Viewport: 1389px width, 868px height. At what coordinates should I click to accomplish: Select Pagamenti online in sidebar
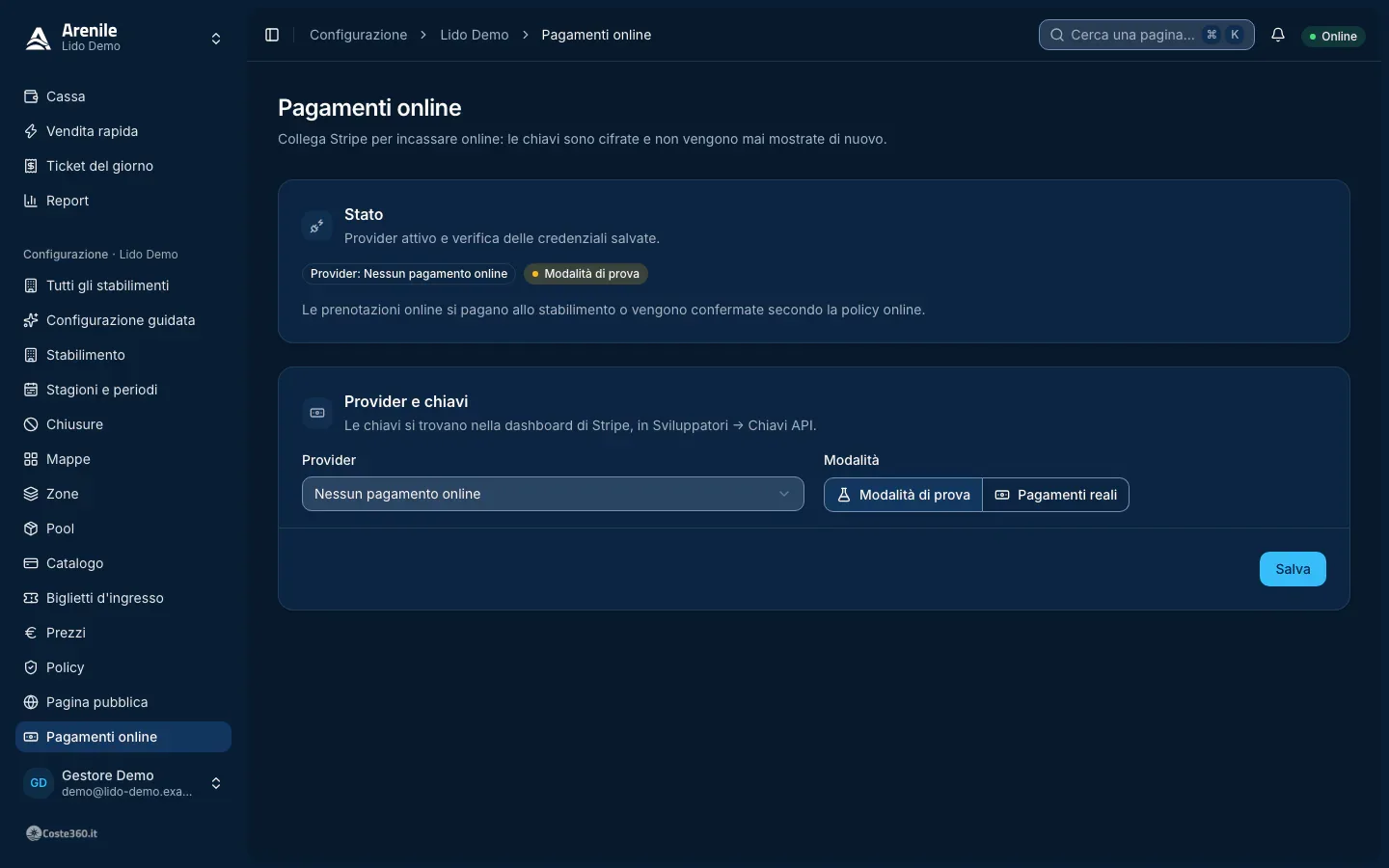[x=123, y=737]
